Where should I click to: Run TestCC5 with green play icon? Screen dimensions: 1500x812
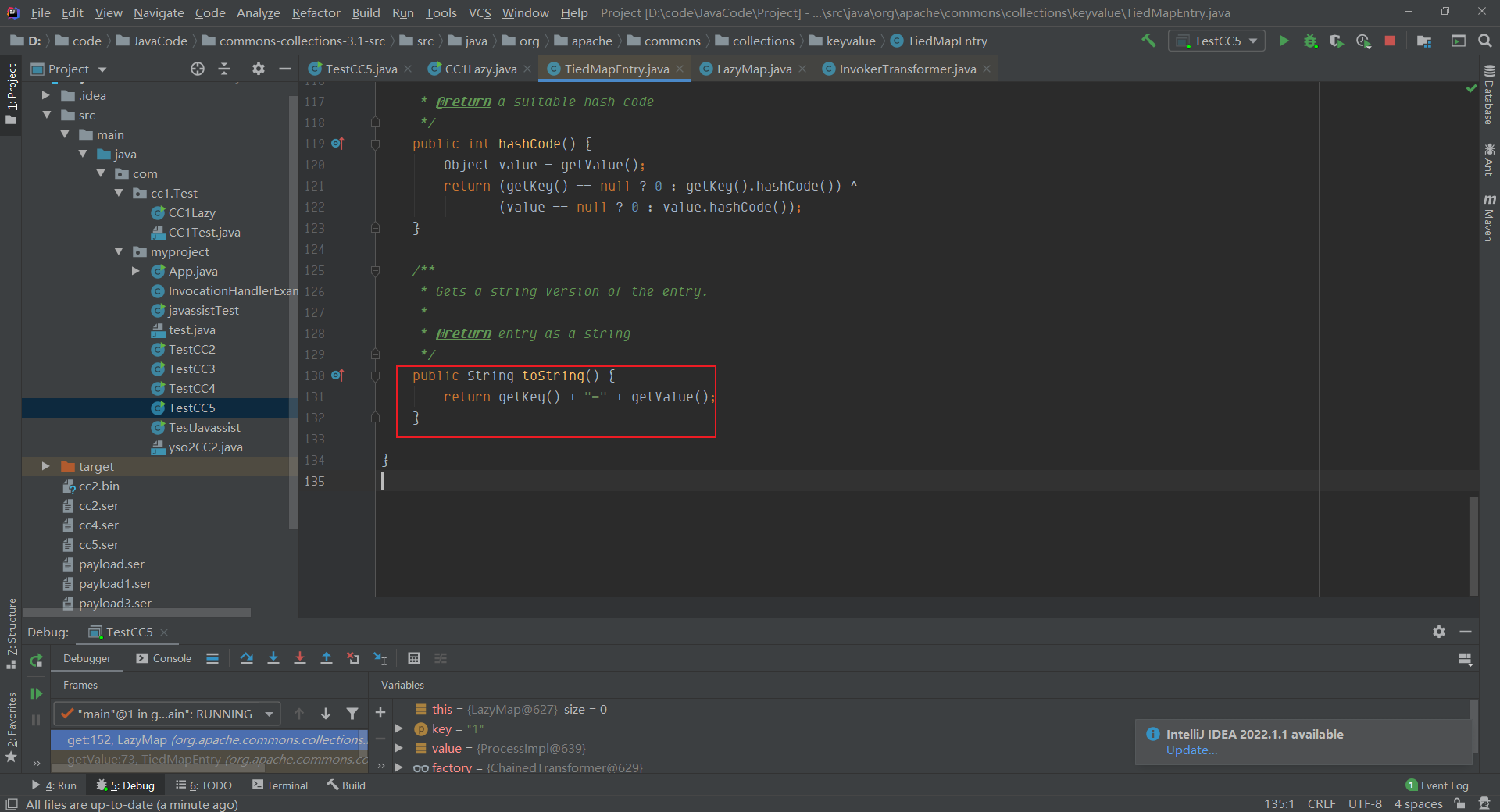(x=1284, y=41)
